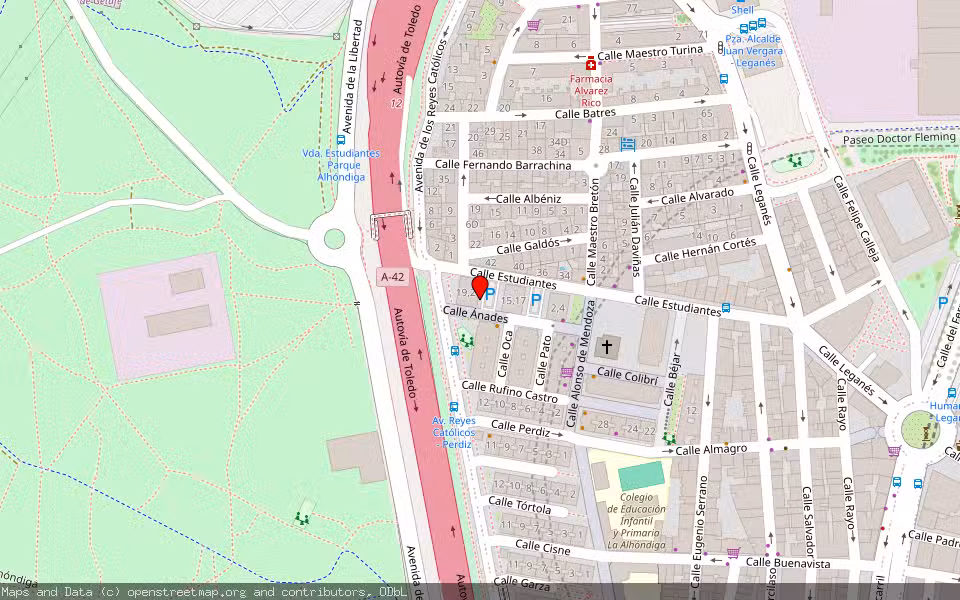Click the library bookshelf icon near Calle Batres
The height and width of the screenshot is (600, 960).
628,144
